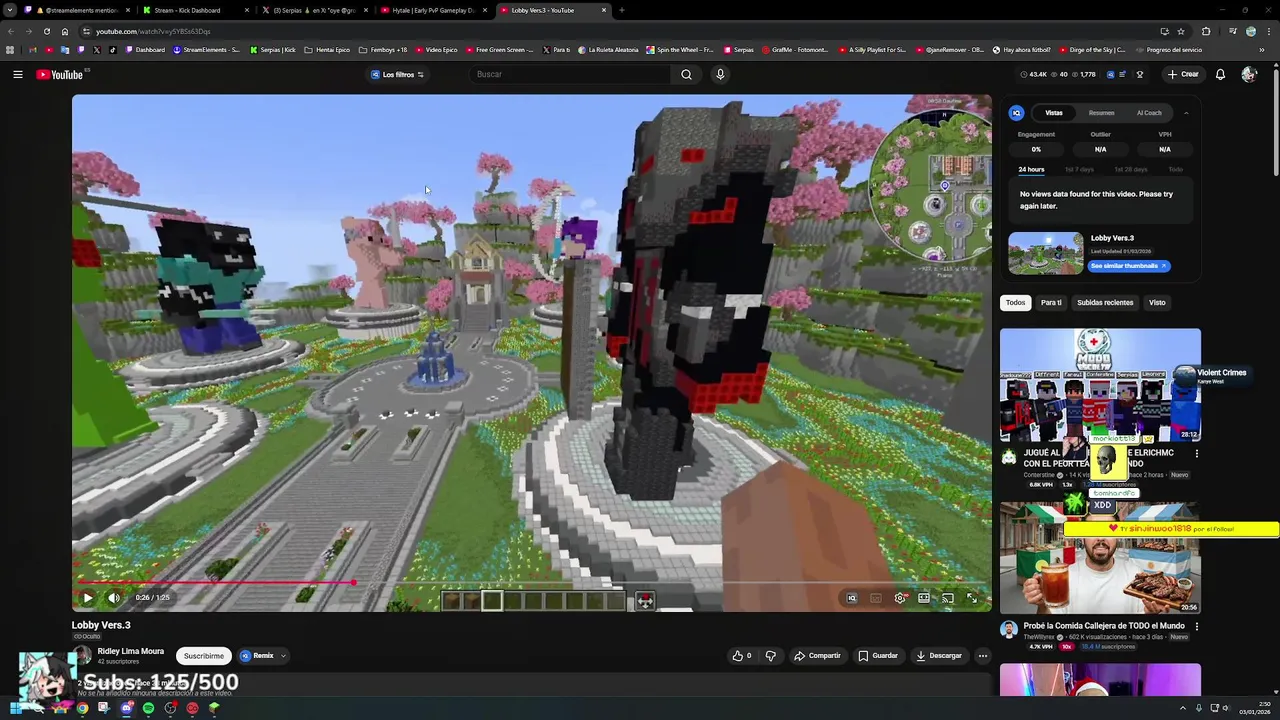
Task: Open the Windows Start menu
Action: tap(15, 708)
